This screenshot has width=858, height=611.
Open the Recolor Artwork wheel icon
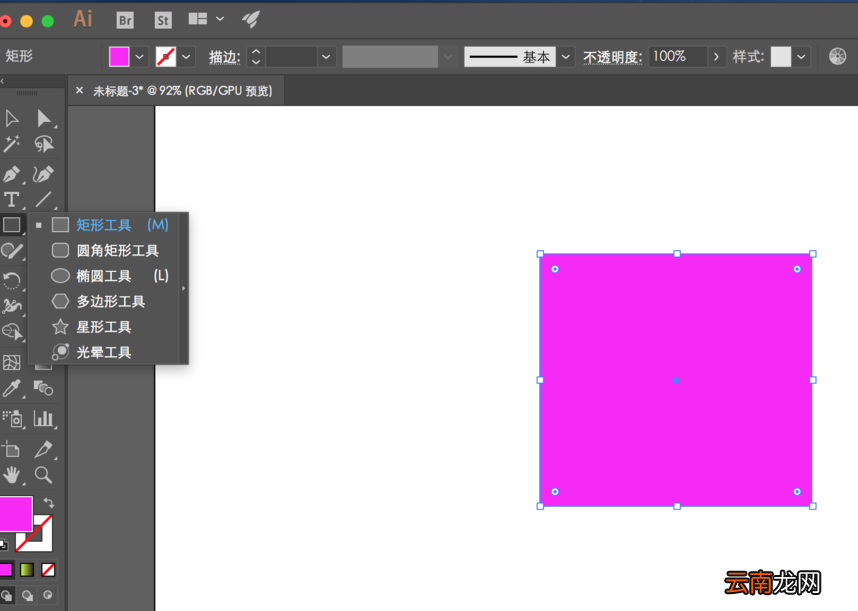point(837,56)
